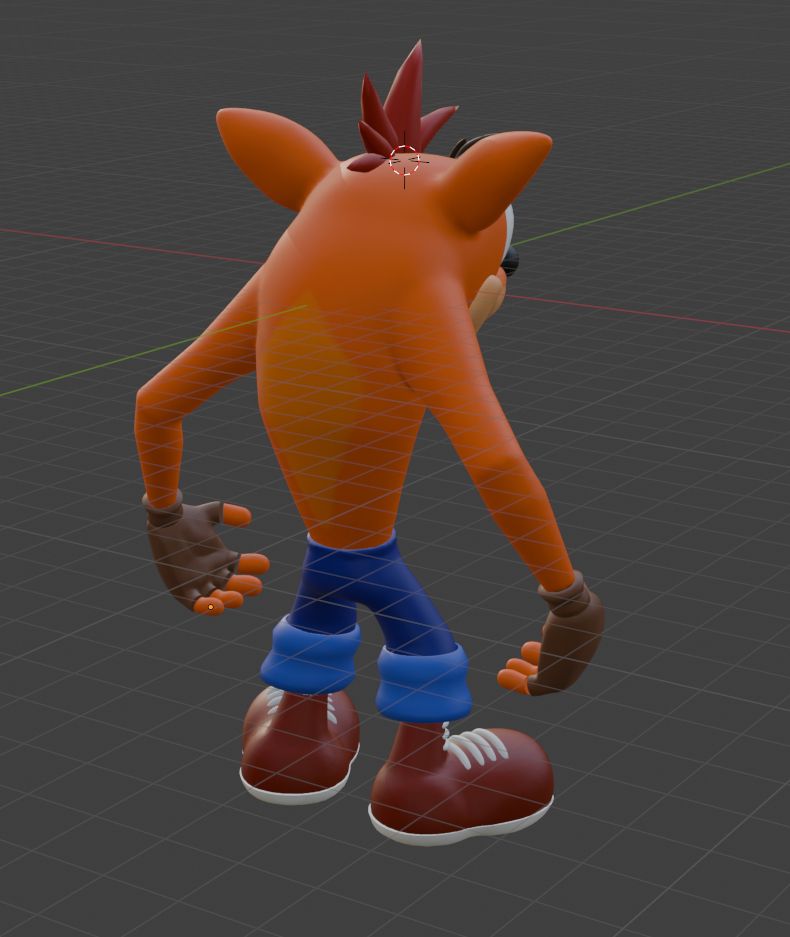Click the orange origin dot on the fingertip
790x937 pixels.
(210, 607)
